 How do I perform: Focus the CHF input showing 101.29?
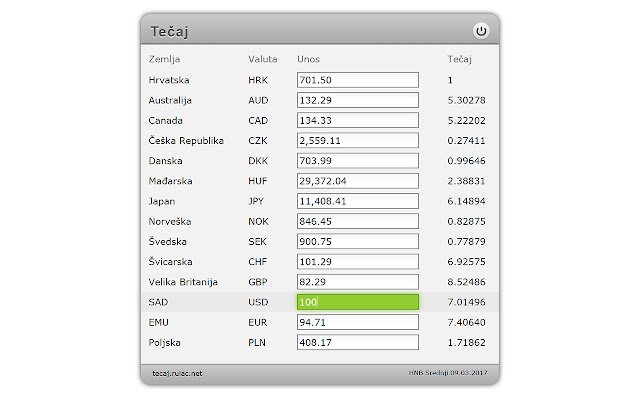pos(358,262)
